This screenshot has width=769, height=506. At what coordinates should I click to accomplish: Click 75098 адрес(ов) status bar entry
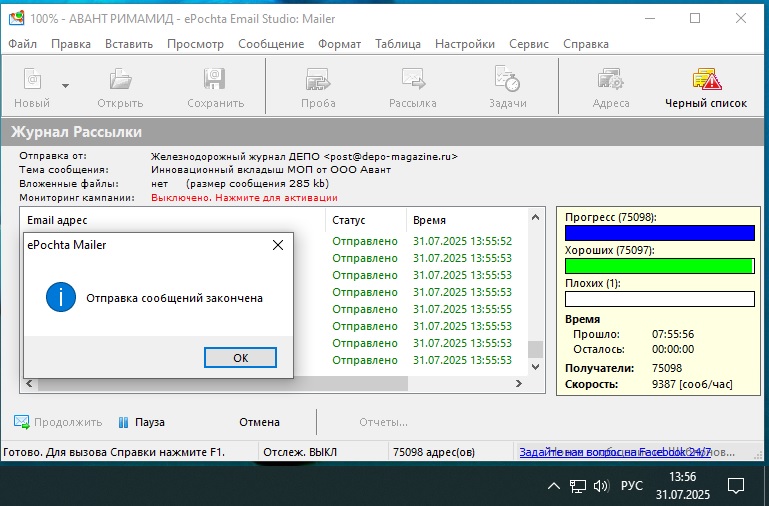[x=434, y=452]
